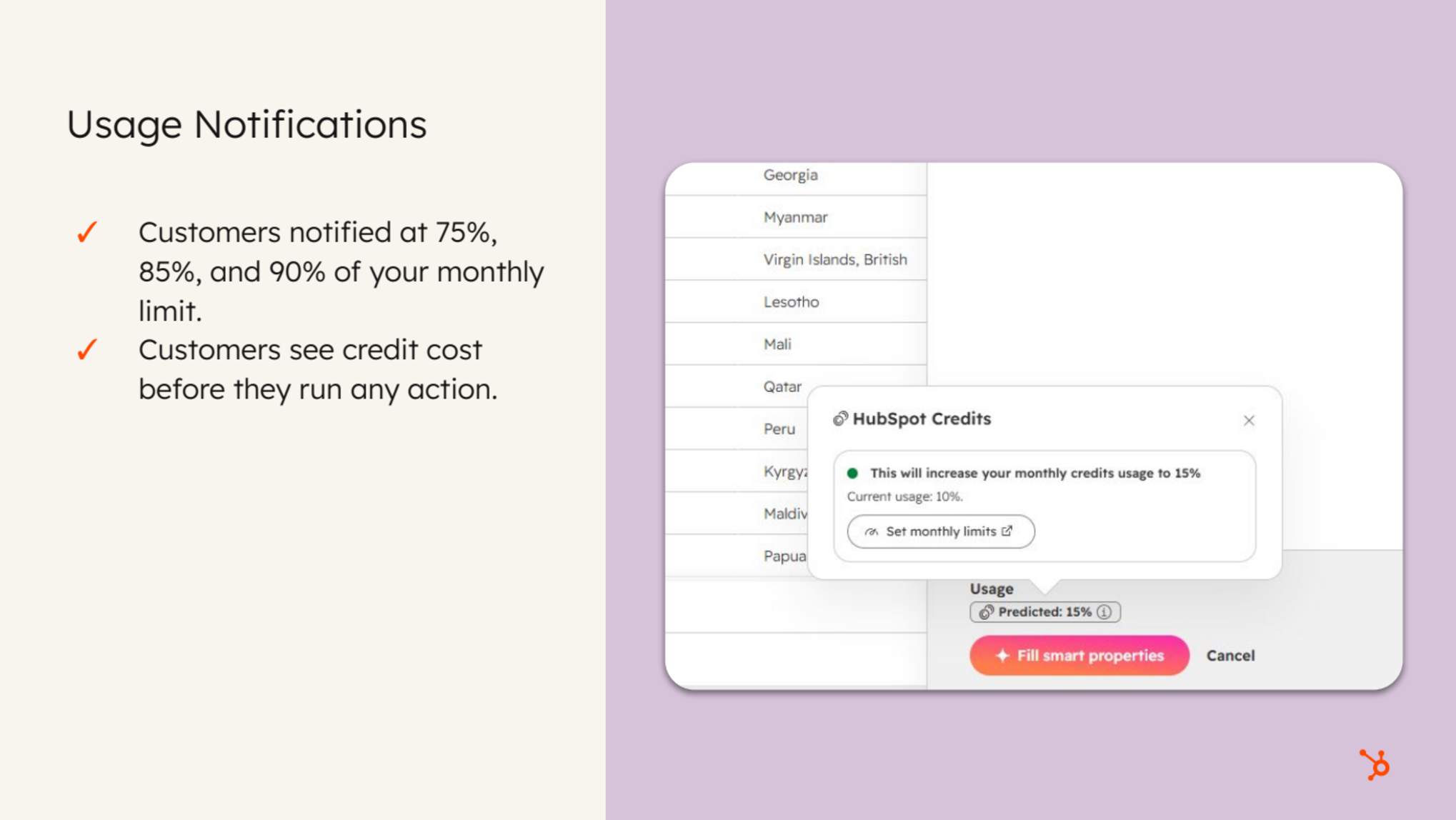Screen dimensions: 1456x820
Task: Click the HubSpot Credits coin icon
Action: pos(840,419)
